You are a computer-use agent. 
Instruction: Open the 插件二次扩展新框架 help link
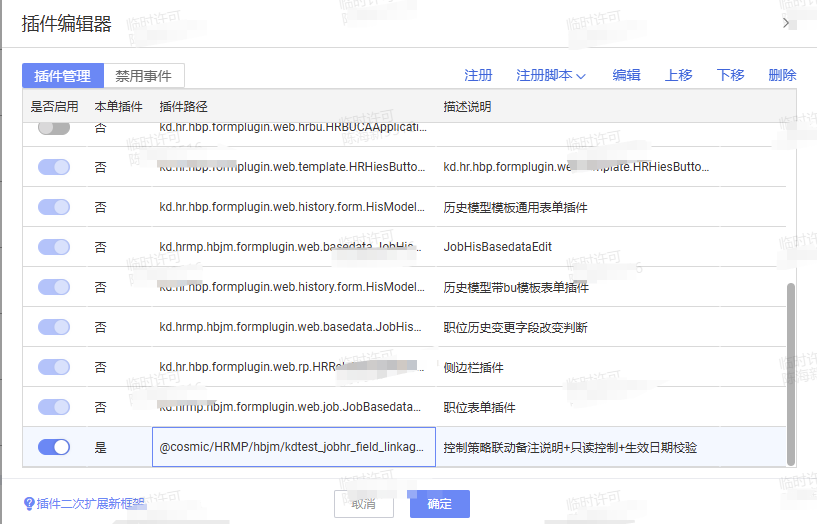click(91, 504)
